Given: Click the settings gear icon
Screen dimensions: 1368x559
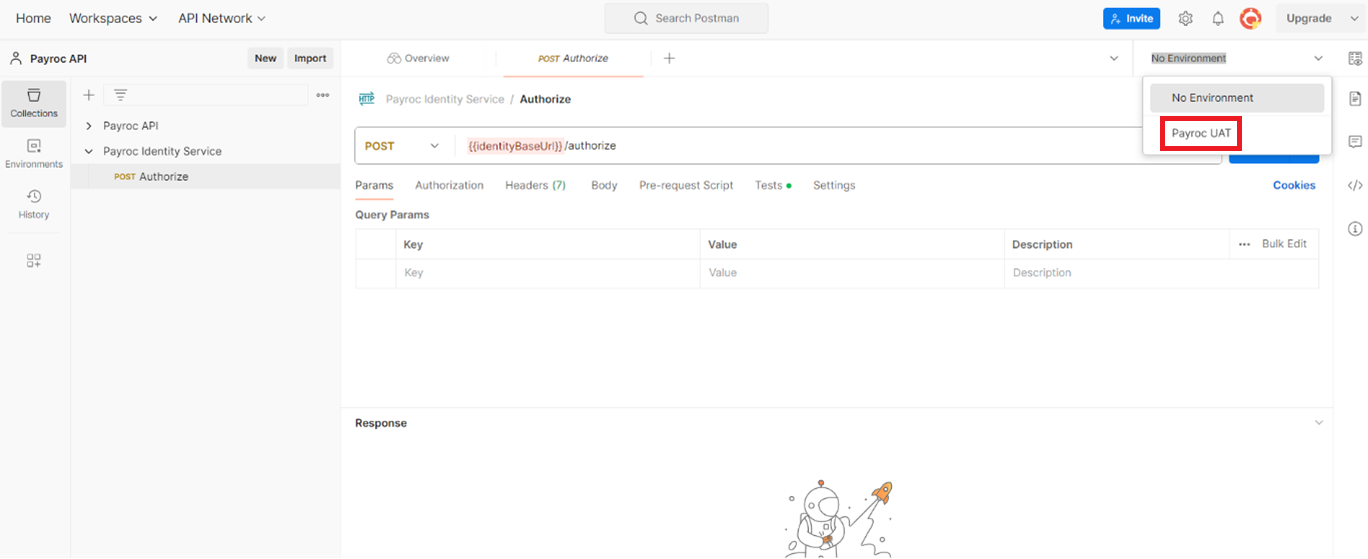Looking at the screenshot, I should click(x=1185, y=18).
